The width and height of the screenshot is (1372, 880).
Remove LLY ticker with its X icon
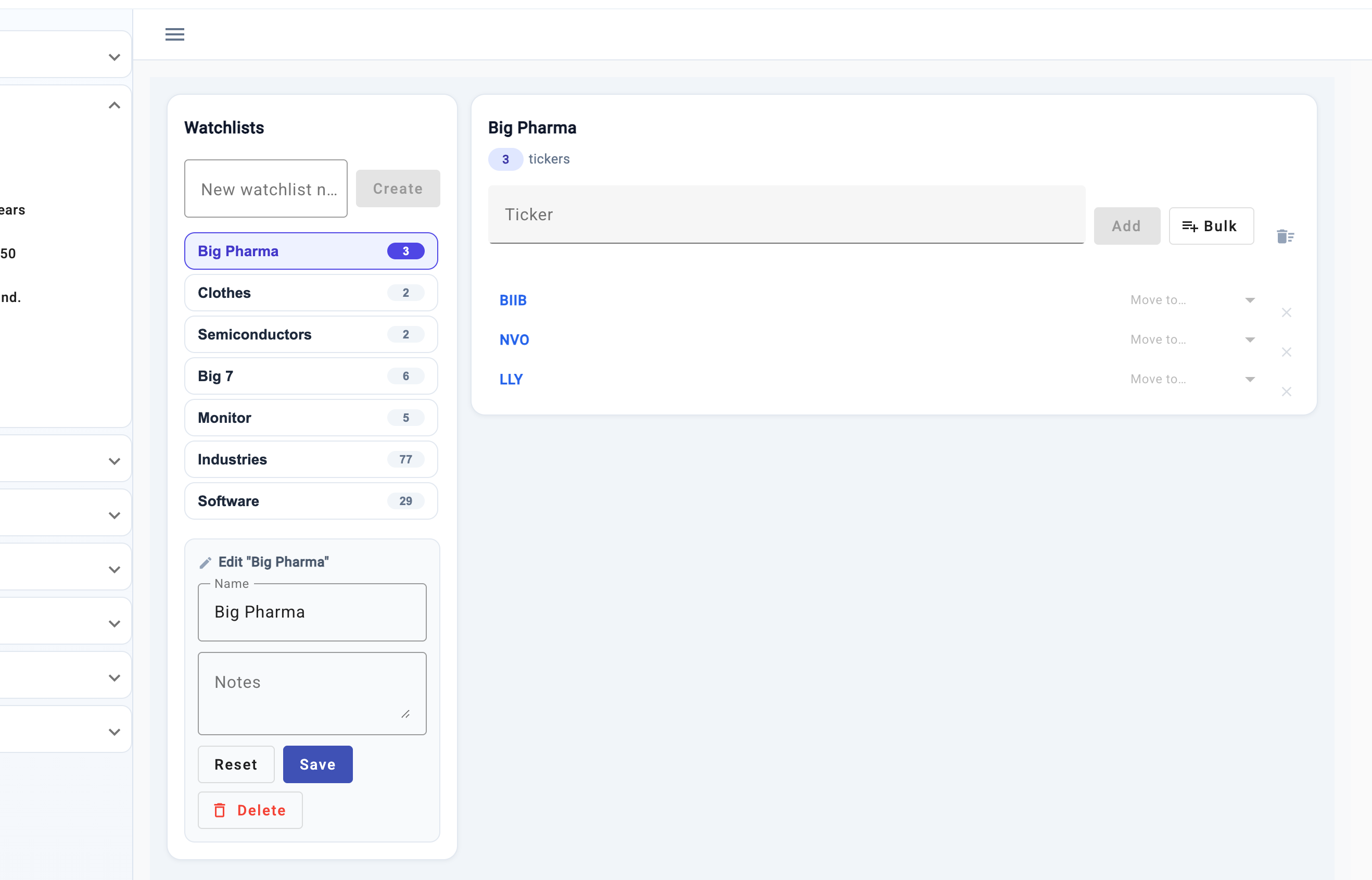tap(1286, 392)
